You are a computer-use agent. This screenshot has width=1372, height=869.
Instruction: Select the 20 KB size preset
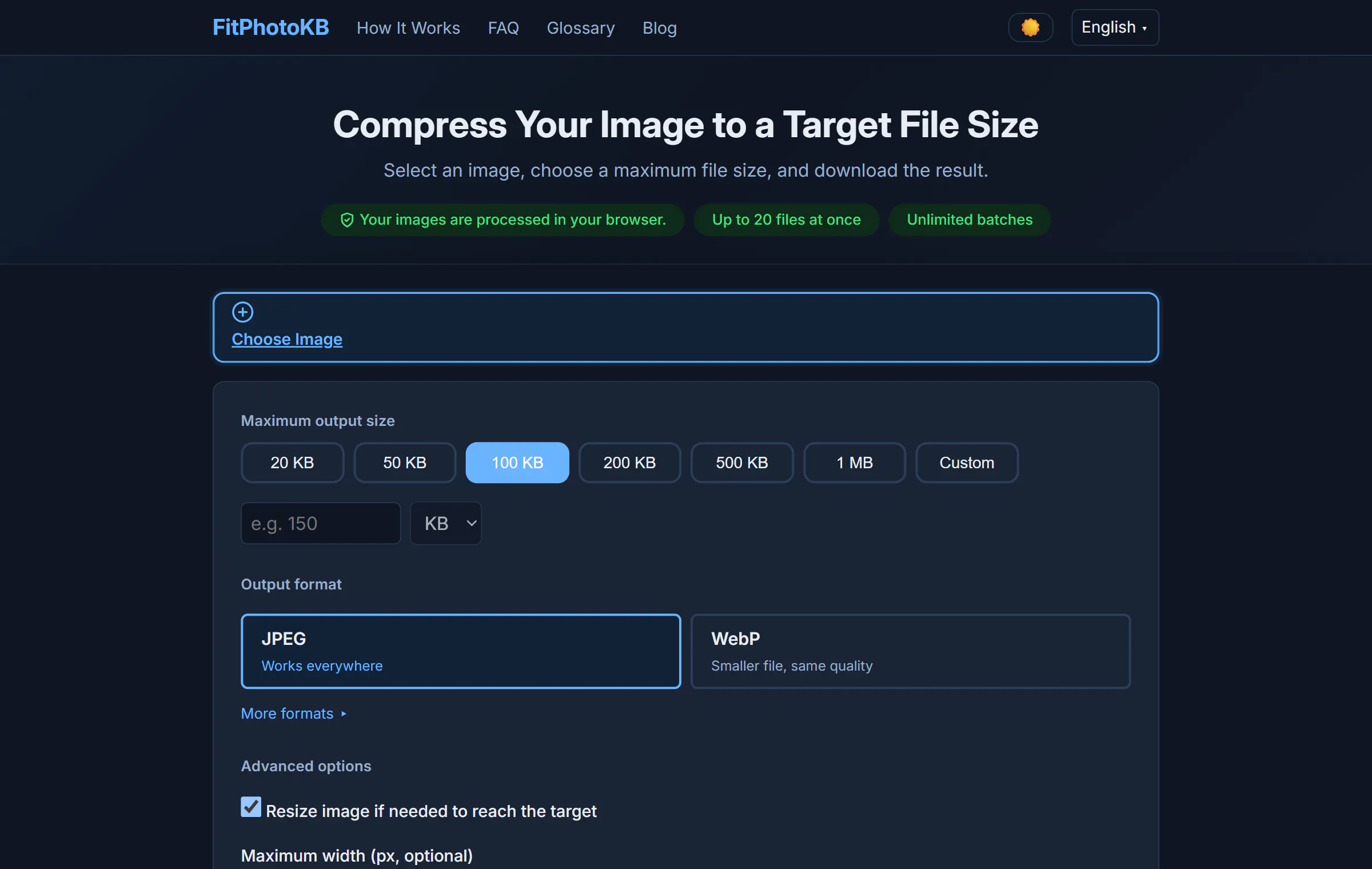[x=292, y=463]
